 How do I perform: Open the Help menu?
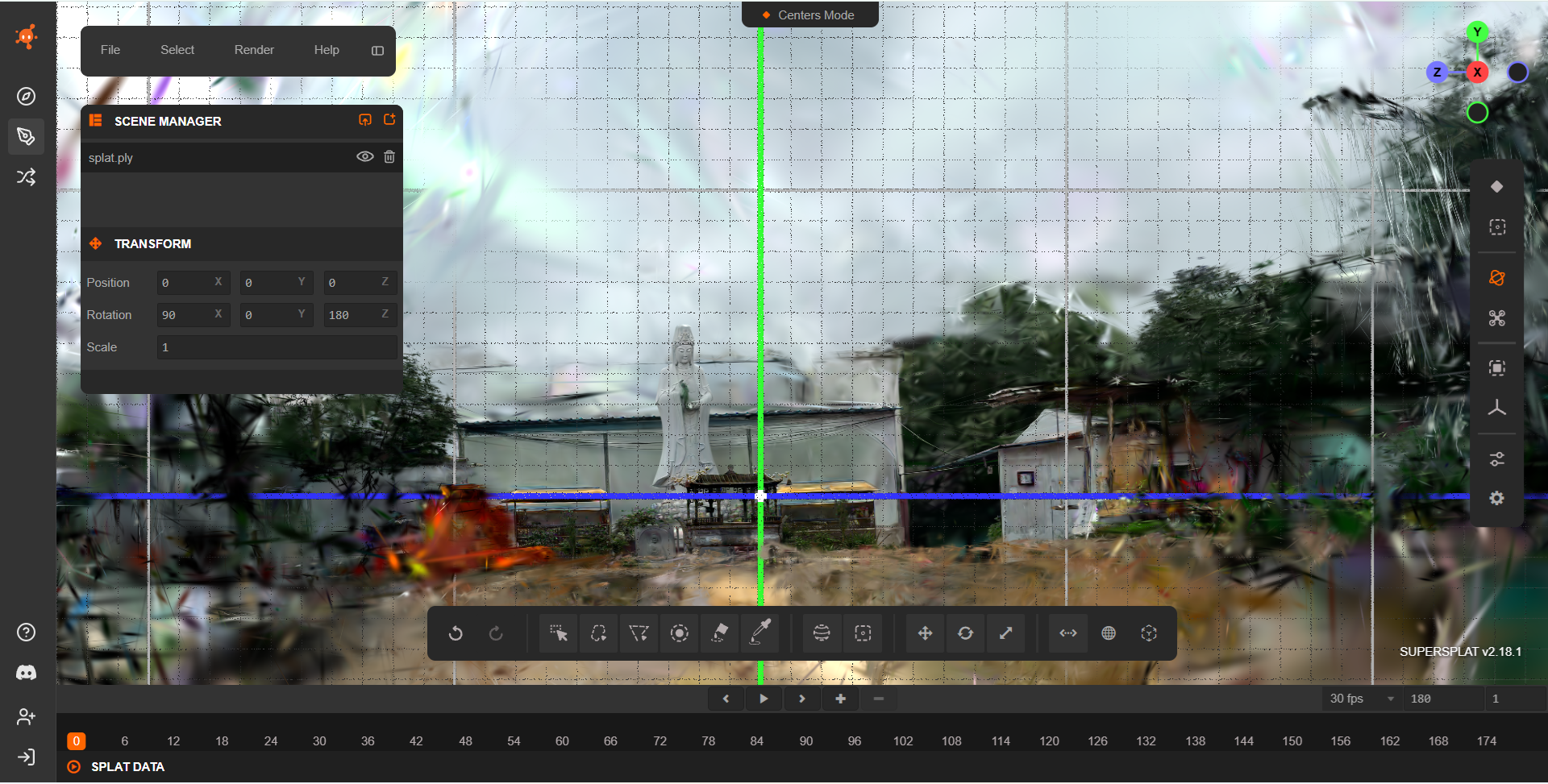pyautogui.click(x=327, y=50)
